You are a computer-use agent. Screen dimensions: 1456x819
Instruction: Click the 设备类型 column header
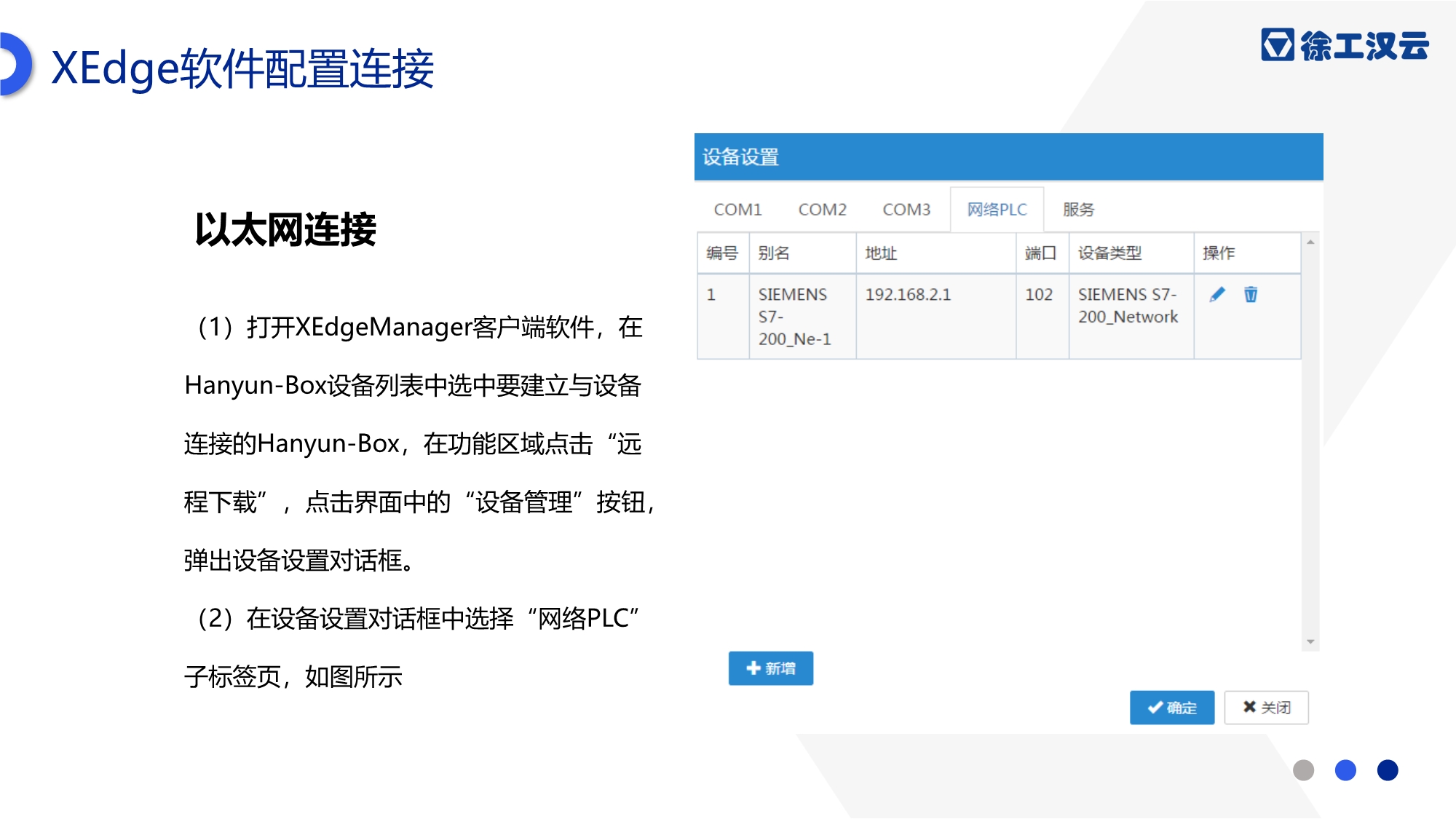pos(1131,253)
